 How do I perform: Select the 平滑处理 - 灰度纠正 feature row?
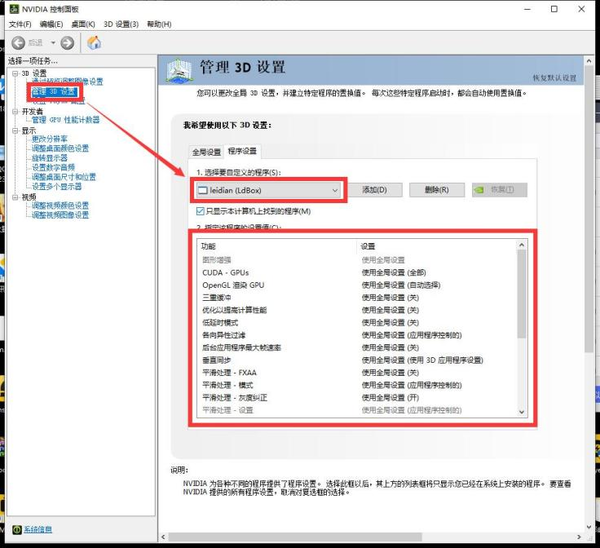(x=357, y=398)
